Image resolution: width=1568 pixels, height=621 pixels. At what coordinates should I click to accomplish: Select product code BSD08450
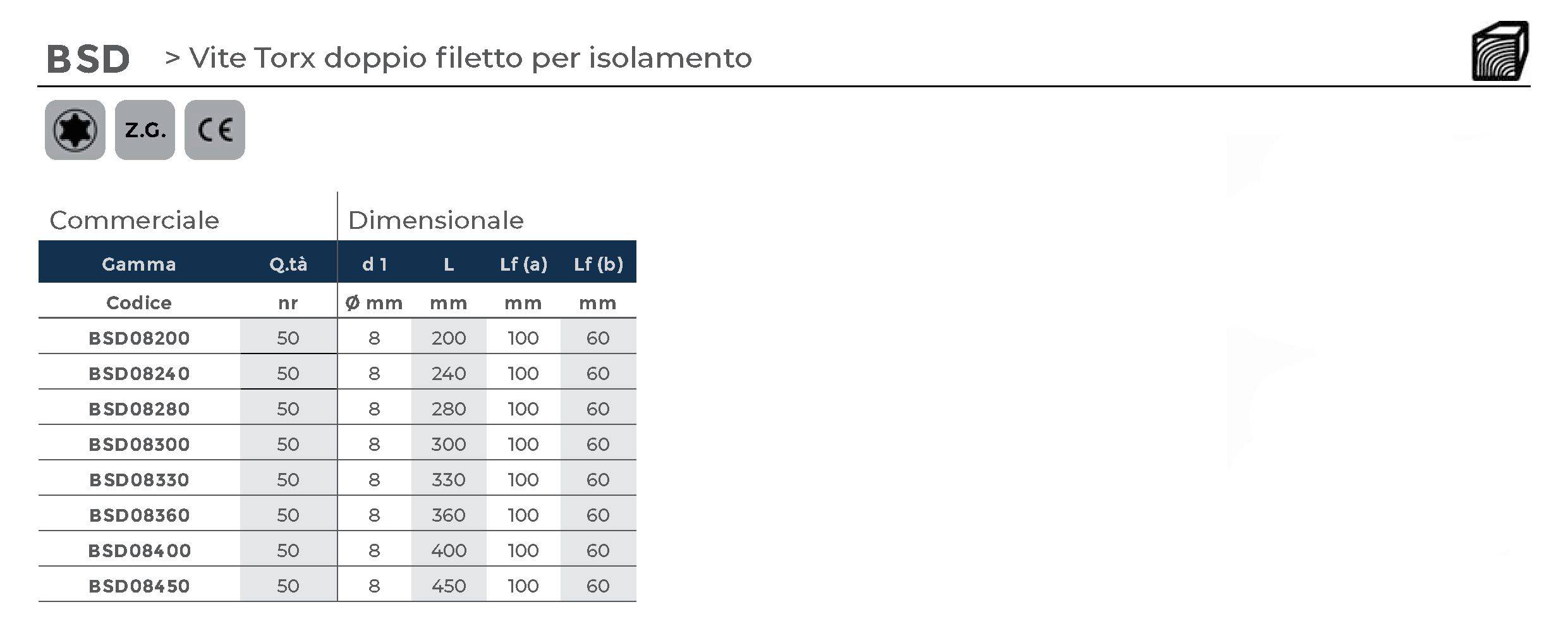139,586
